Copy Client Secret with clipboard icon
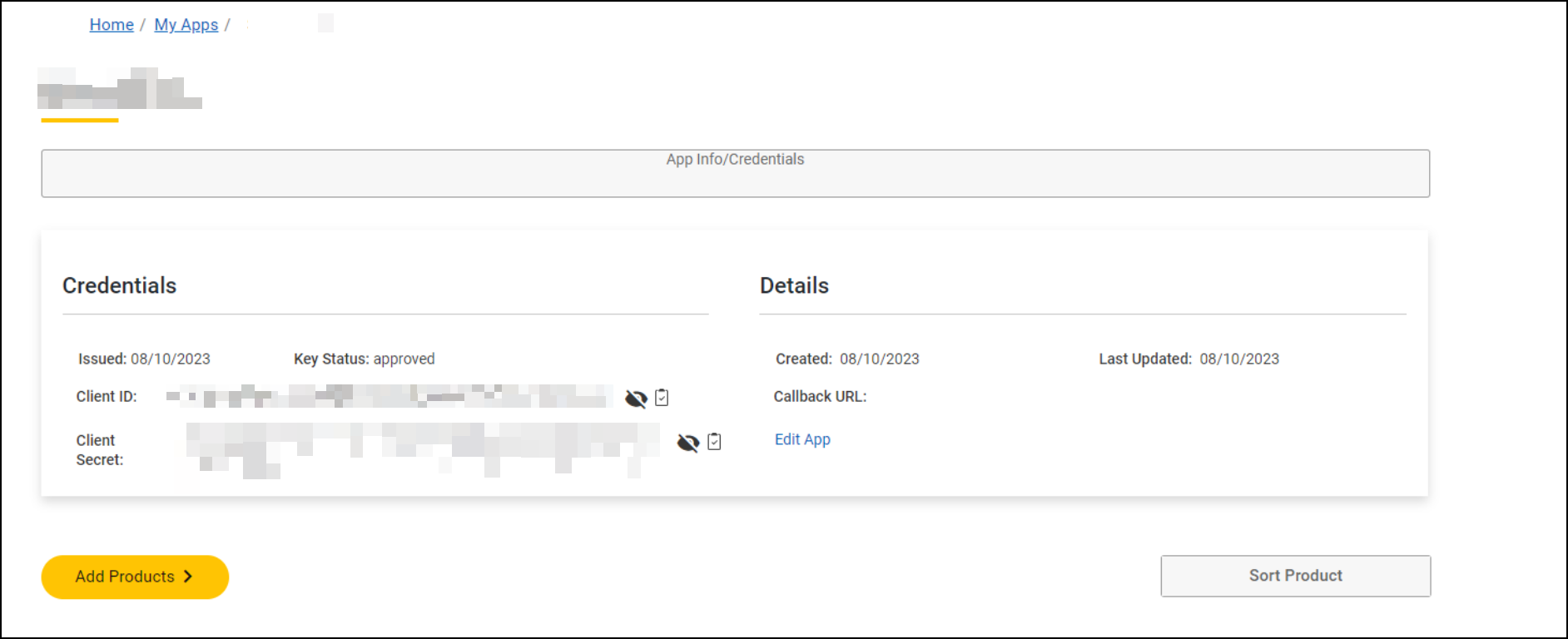 click(714, 442)
